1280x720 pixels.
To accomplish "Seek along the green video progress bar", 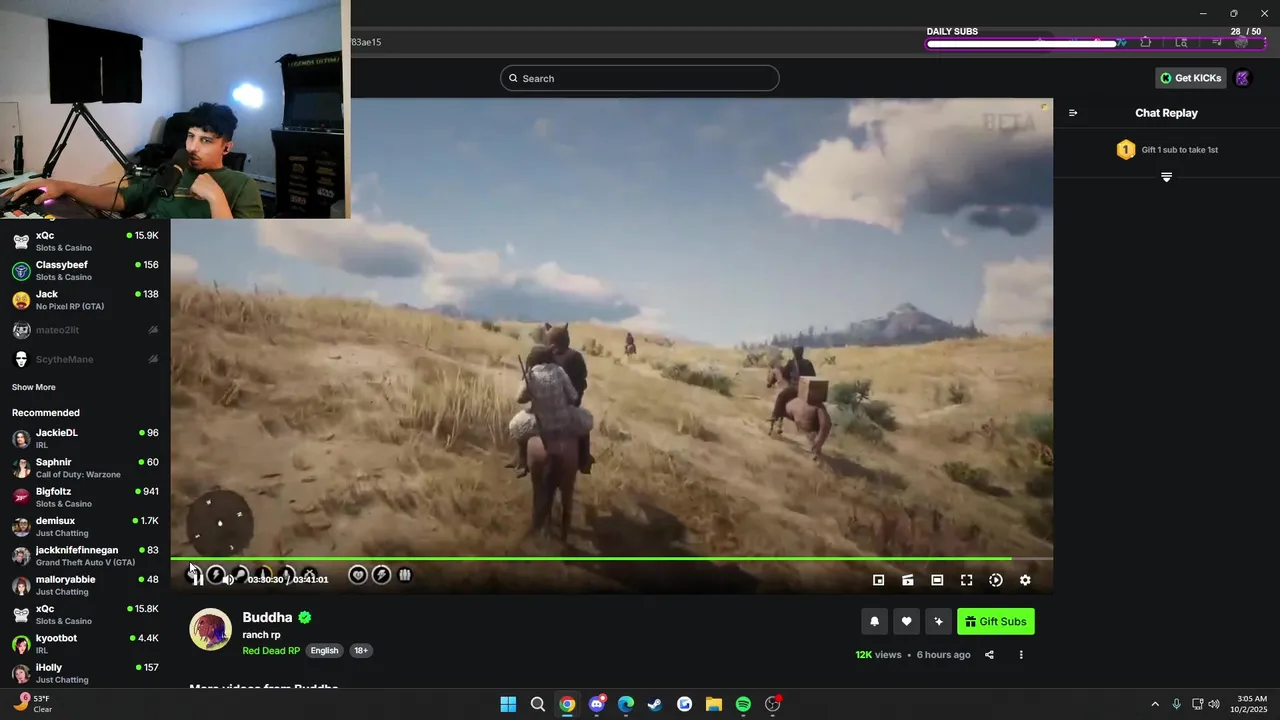I will coord(612,558).
